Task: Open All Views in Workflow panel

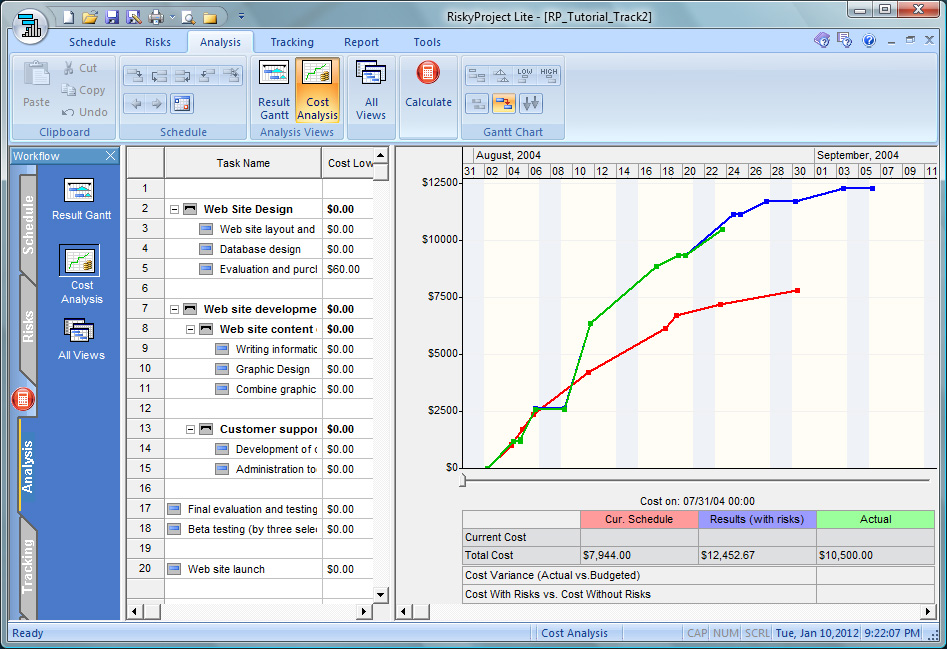Action: click(x=81, y=340)
